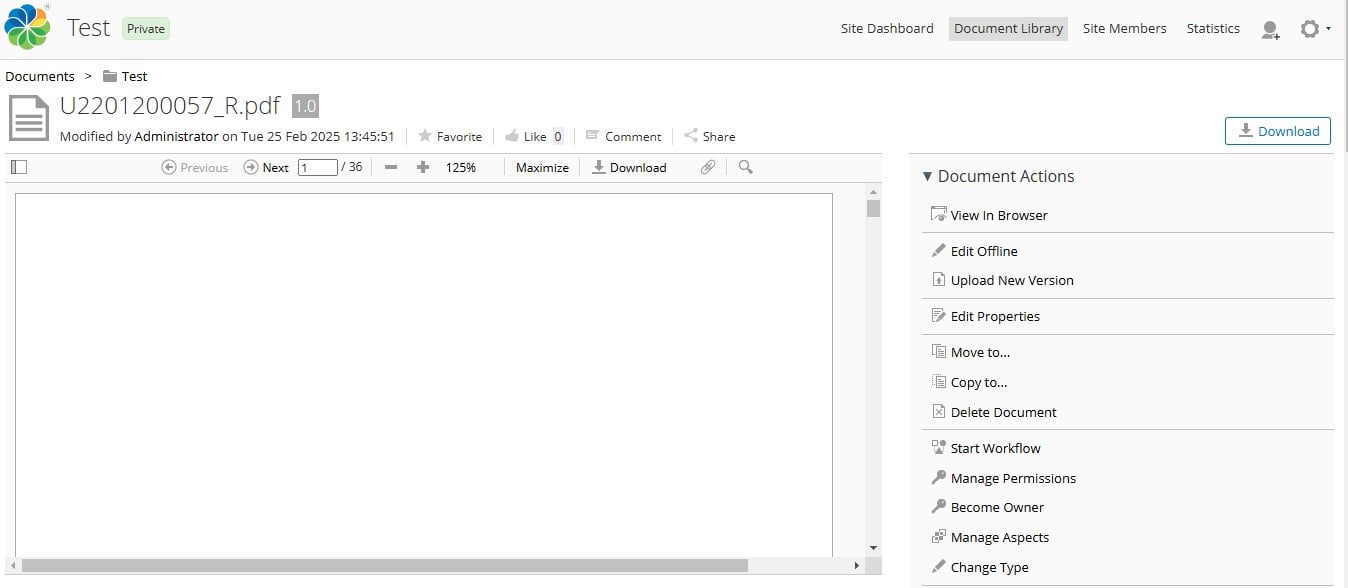Click the top-right Download button

(1278, 131)
